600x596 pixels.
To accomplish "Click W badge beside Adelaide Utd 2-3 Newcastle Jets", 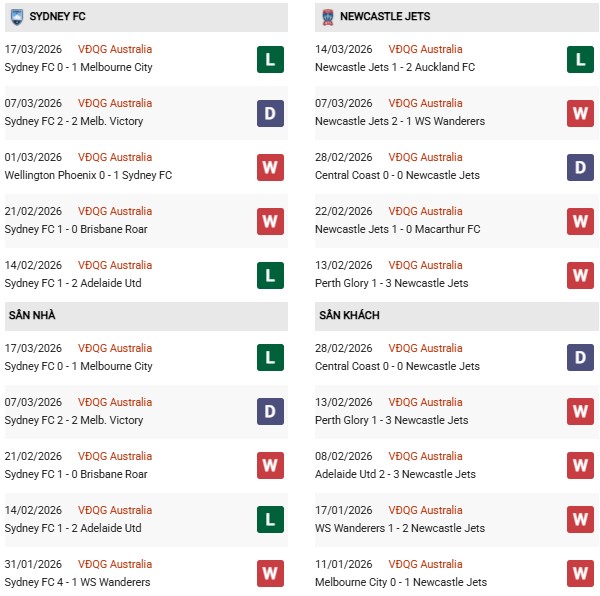I will click(580, 466).
